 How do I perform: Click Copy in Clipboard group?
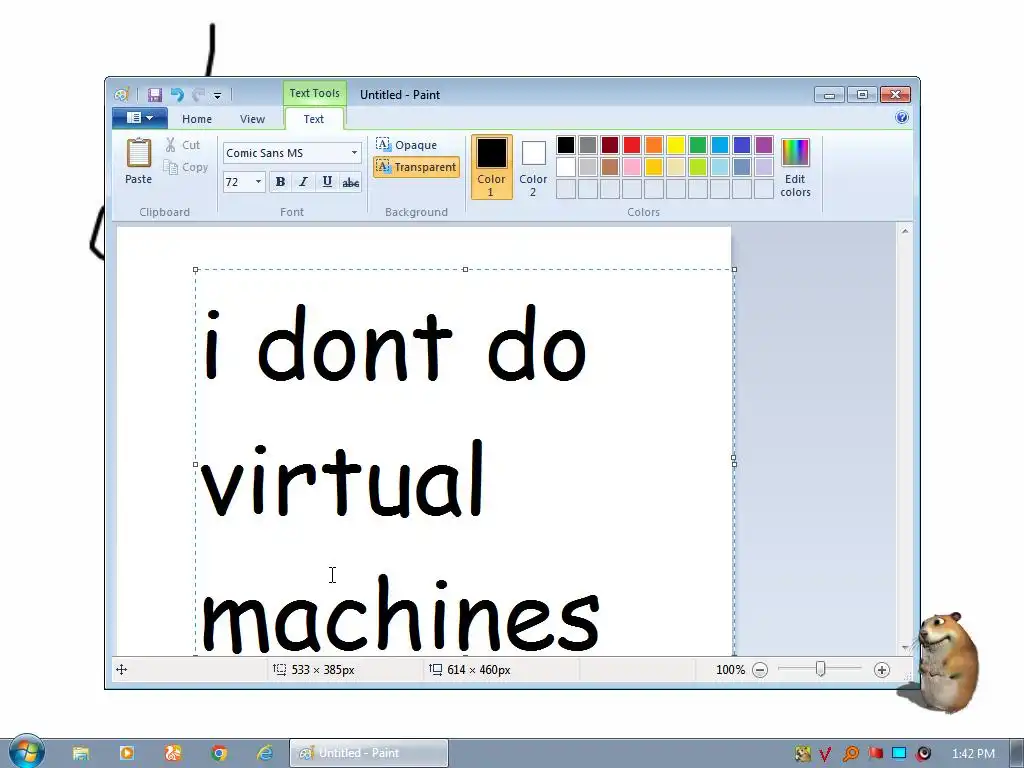pos(185,167)
